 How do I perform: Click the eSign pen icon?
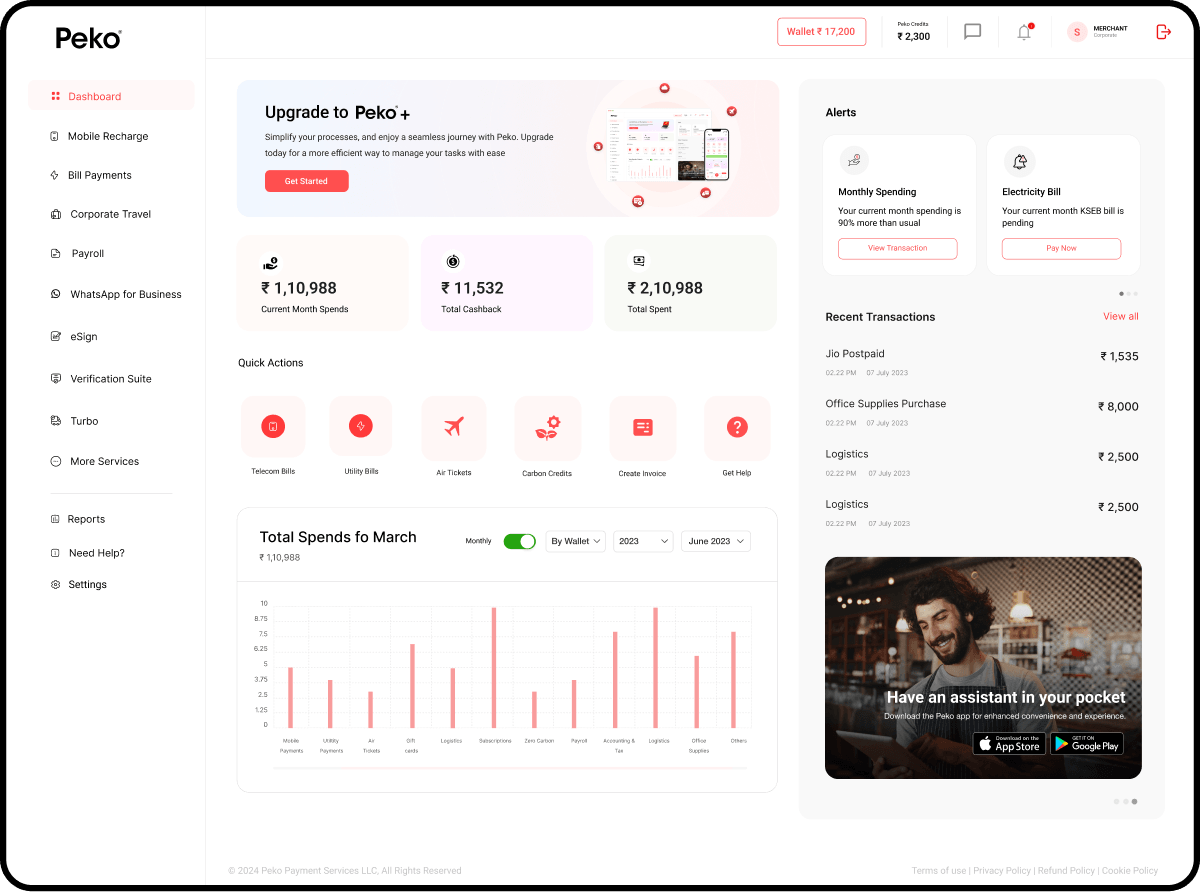point(56,336)
